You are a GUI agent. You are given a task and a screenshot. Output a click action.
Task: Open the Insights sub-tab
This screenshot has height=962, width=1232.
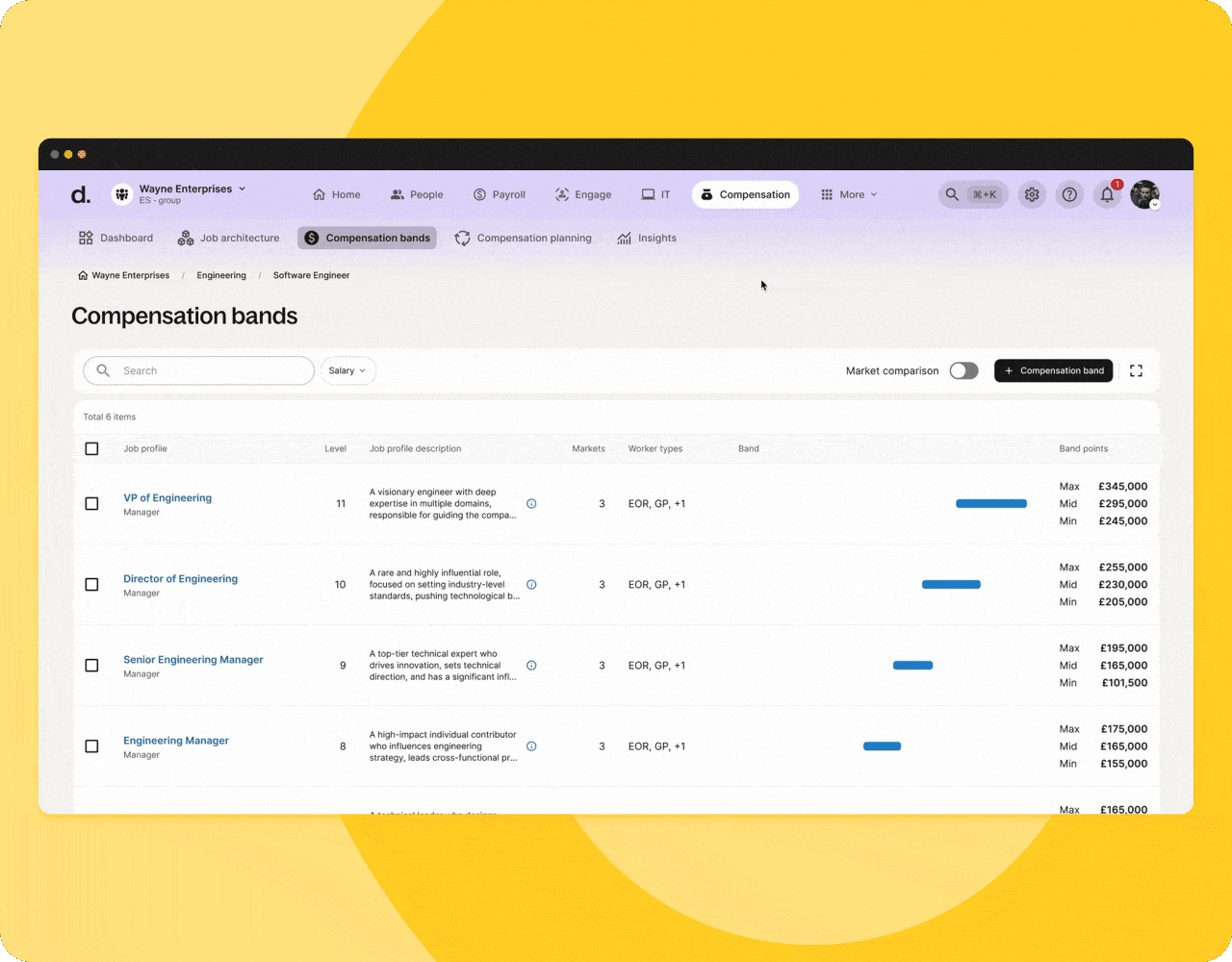coord(647,238)
